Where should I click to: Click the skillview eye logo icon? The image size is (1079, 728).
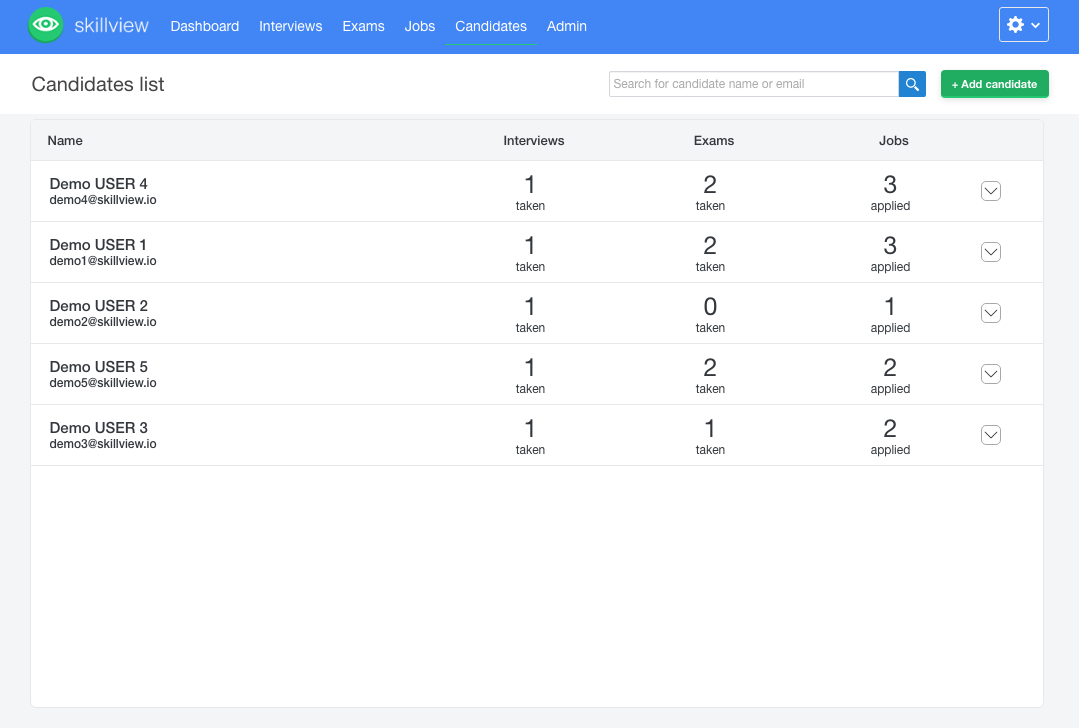coord(45,25)
